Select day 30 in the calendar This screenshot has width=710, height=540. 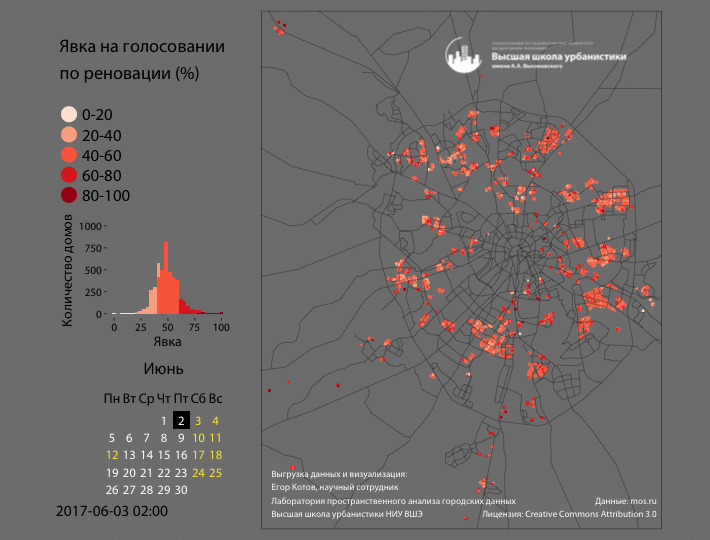(181, 490)
